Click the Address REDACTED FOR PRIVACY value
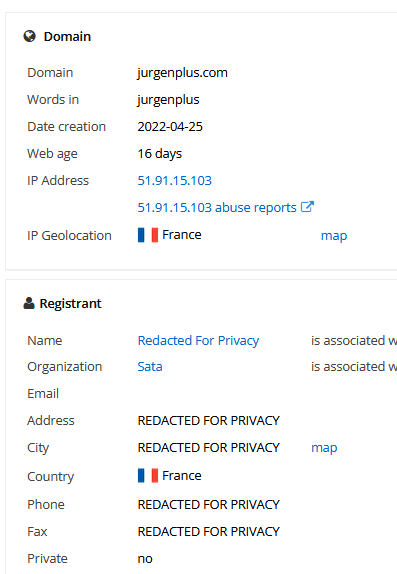This screenshot has width=397, height=574. tap(208, 421)
